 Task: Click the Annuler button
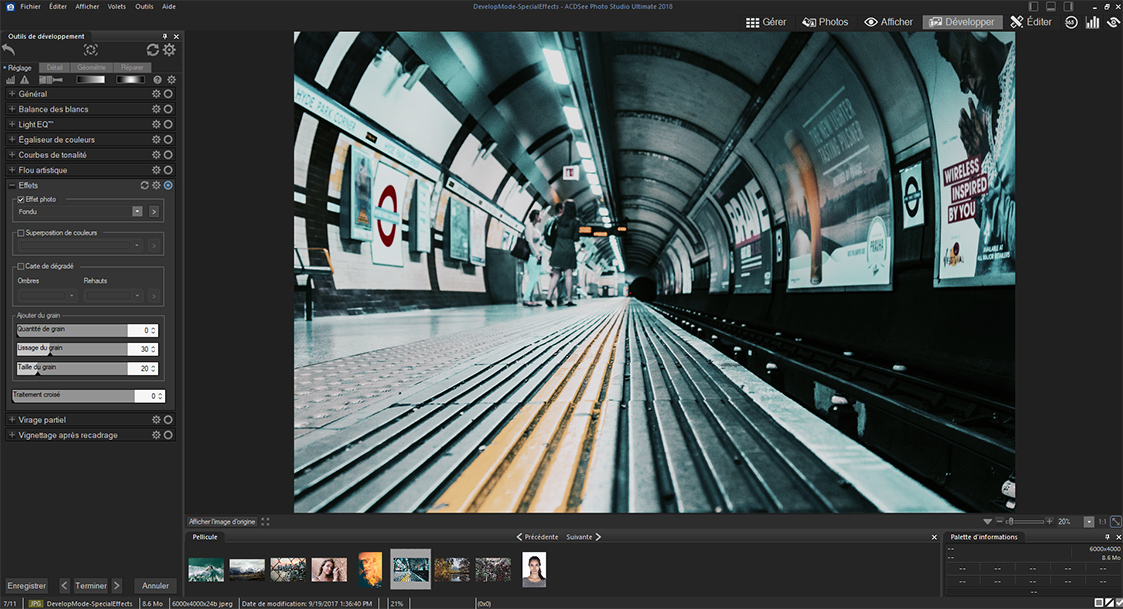(x=155, y=586)
